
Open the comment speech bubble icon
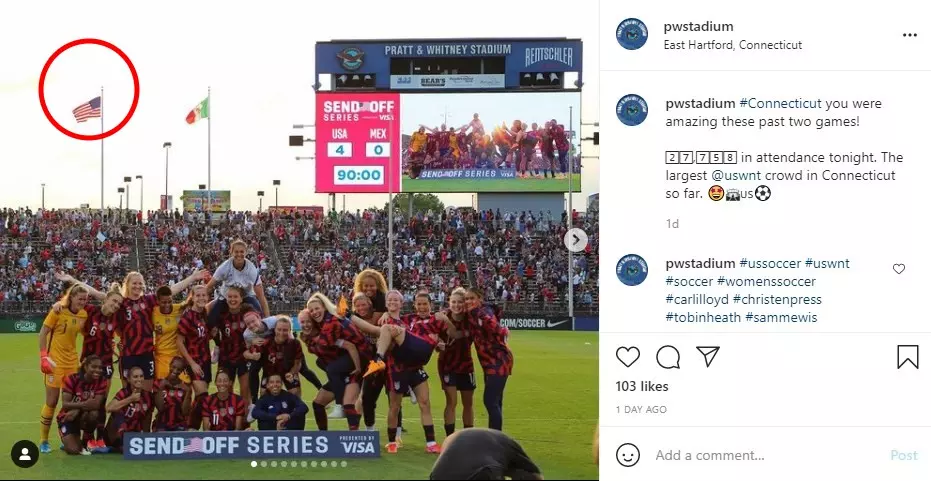pyautogui.click(x=668, y=357)
